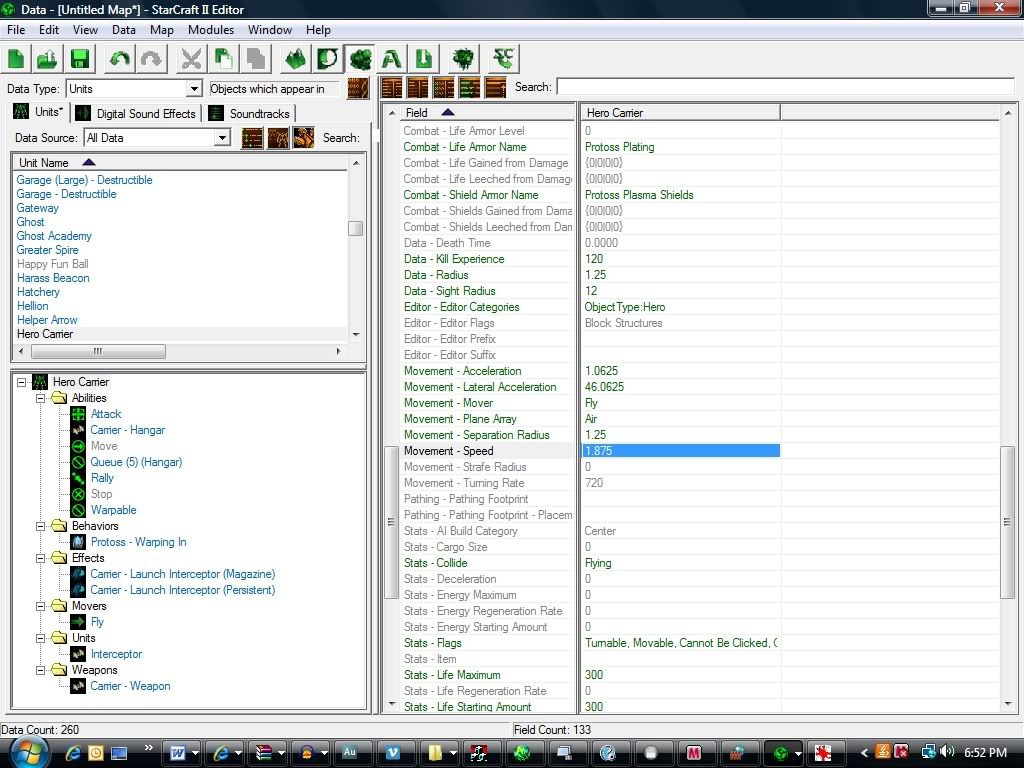Viewport: 1024px width, 768px height.
Task: Undo the last action with the green arrow
Action: click(120, 59)
